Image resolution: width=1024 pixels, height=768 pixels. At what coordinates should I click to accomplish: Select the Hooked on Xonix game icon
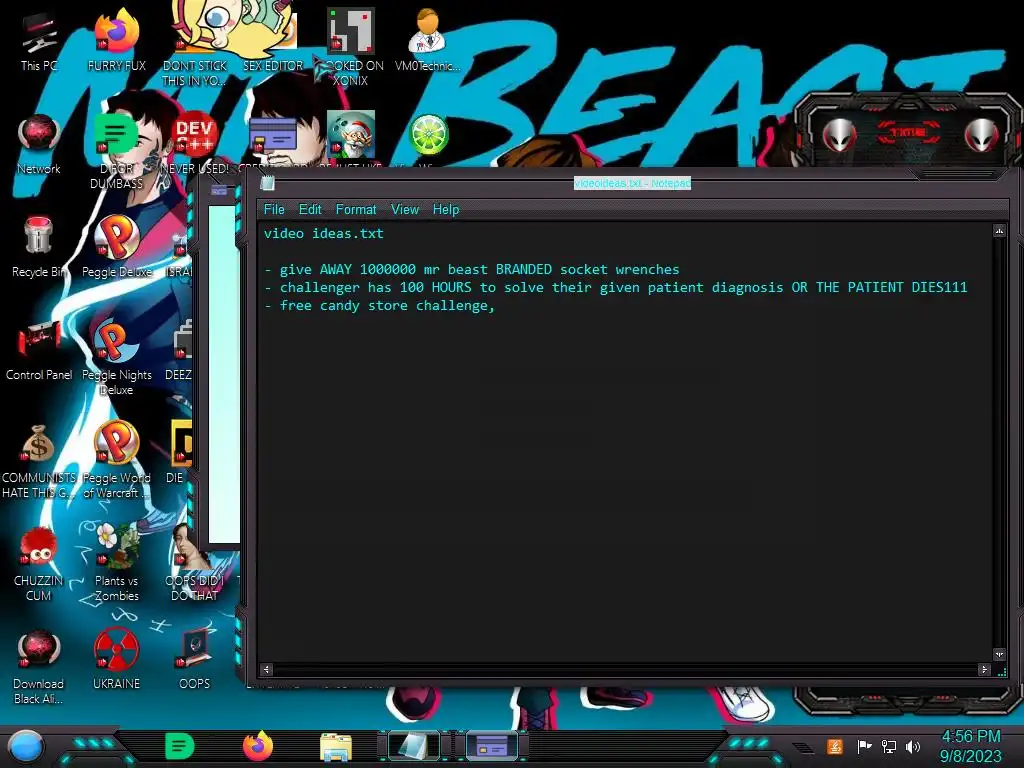click(x=350, y=46)
